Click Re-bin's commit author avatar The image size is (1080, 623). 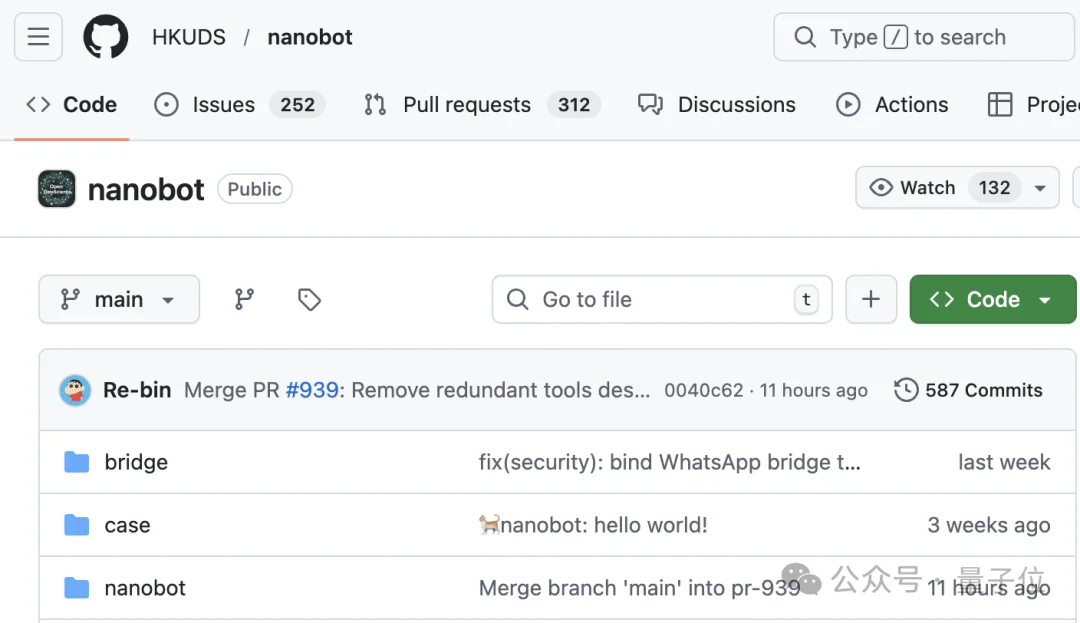coord(75,390)
